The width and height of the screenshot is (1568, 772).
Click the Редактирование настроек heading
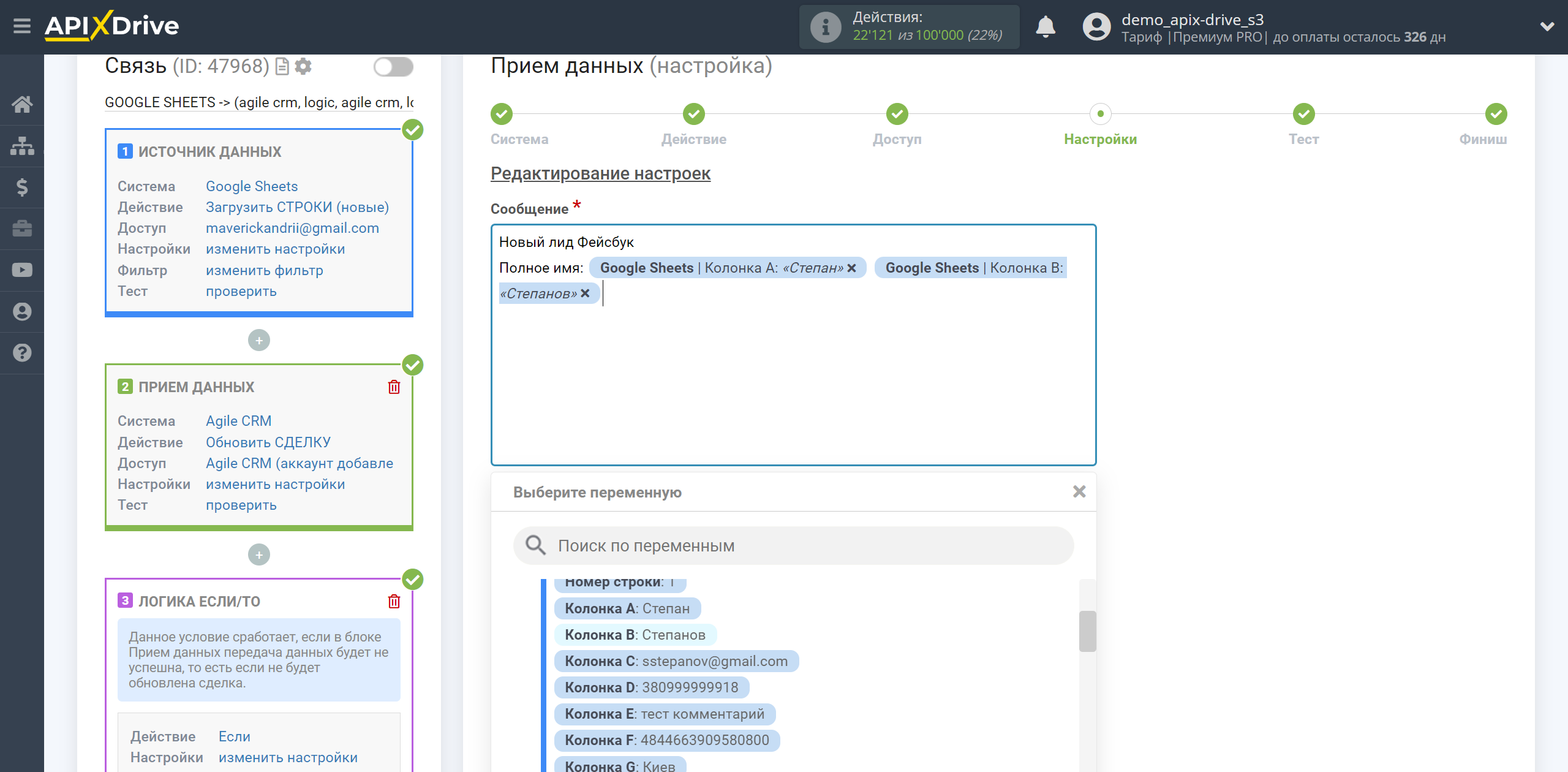600,173
